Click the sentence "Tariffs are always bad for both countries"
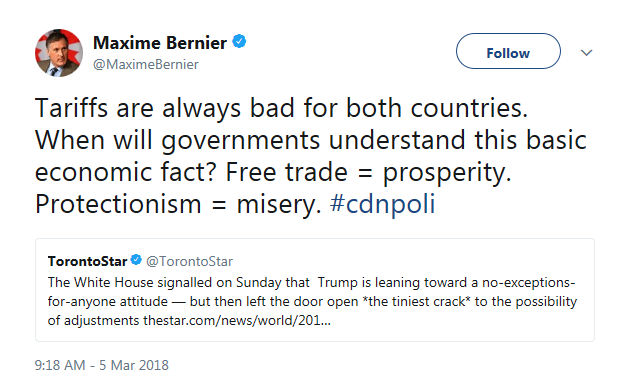Screen dimensions: 631x386 [x=281, y=108]
